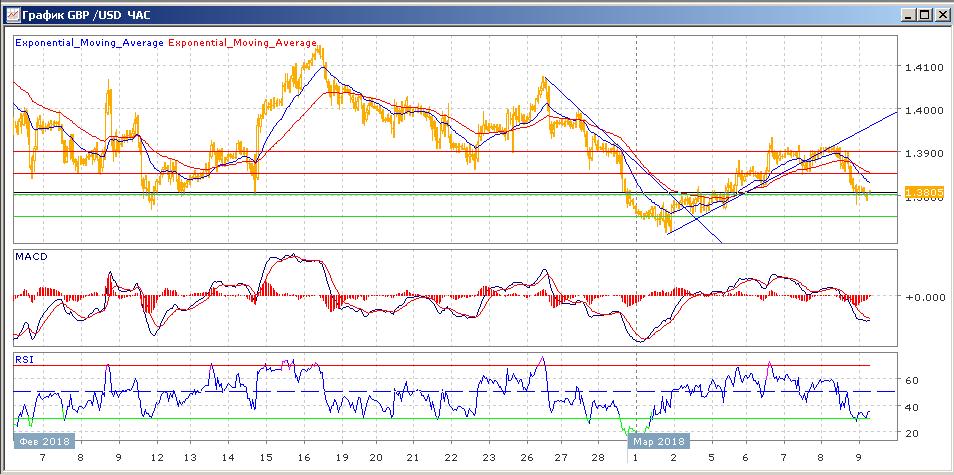Click date label 14 on time axis
The height and width of the screenshot is (475, 954).
pos(228,457)
